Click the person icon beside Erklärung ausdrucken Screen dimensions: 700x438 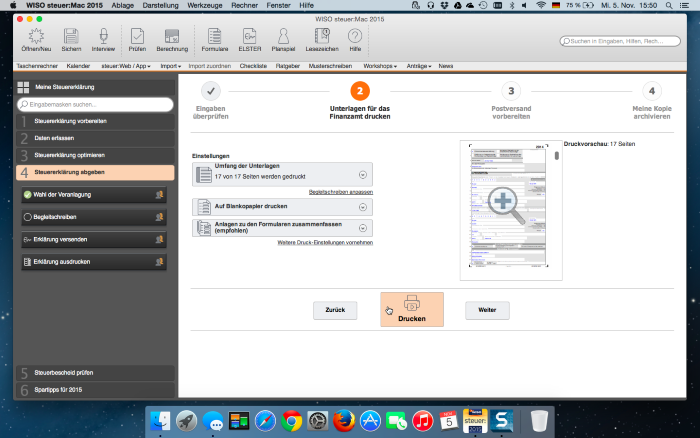pyautogui.click(x=159, y=262)
